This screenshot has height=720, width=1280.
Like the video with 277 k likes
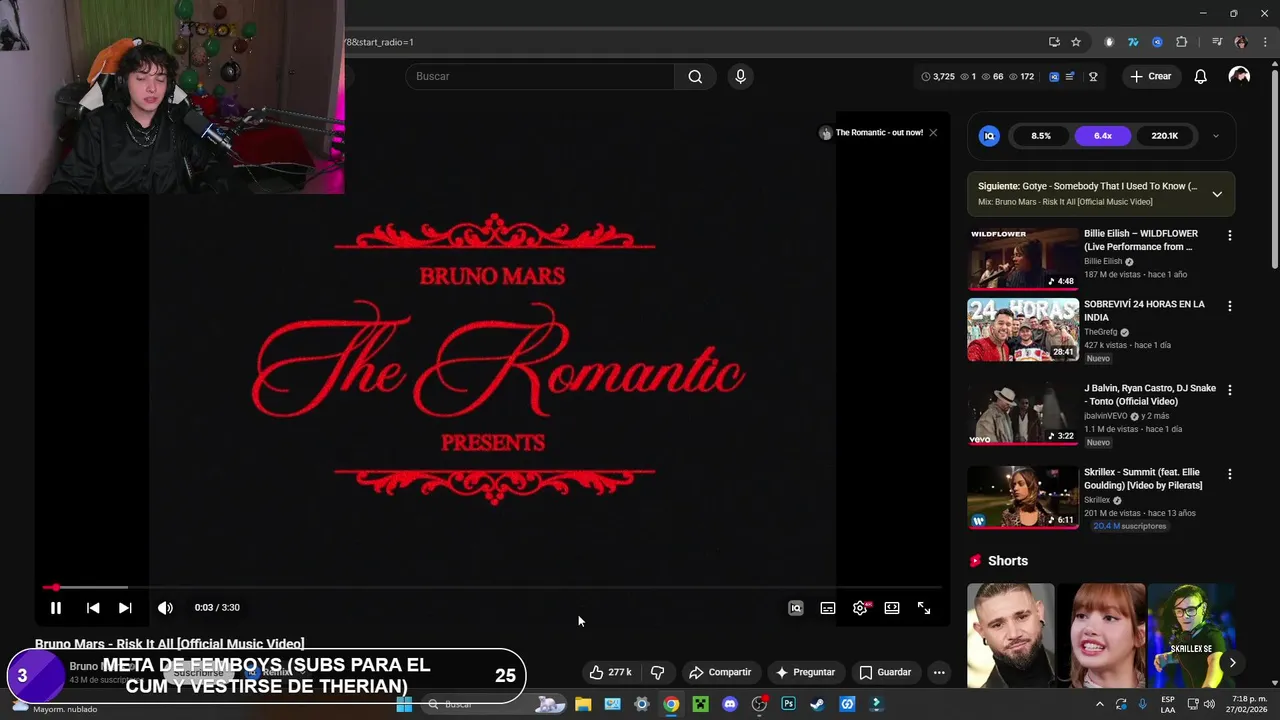[x=610, y=672]
